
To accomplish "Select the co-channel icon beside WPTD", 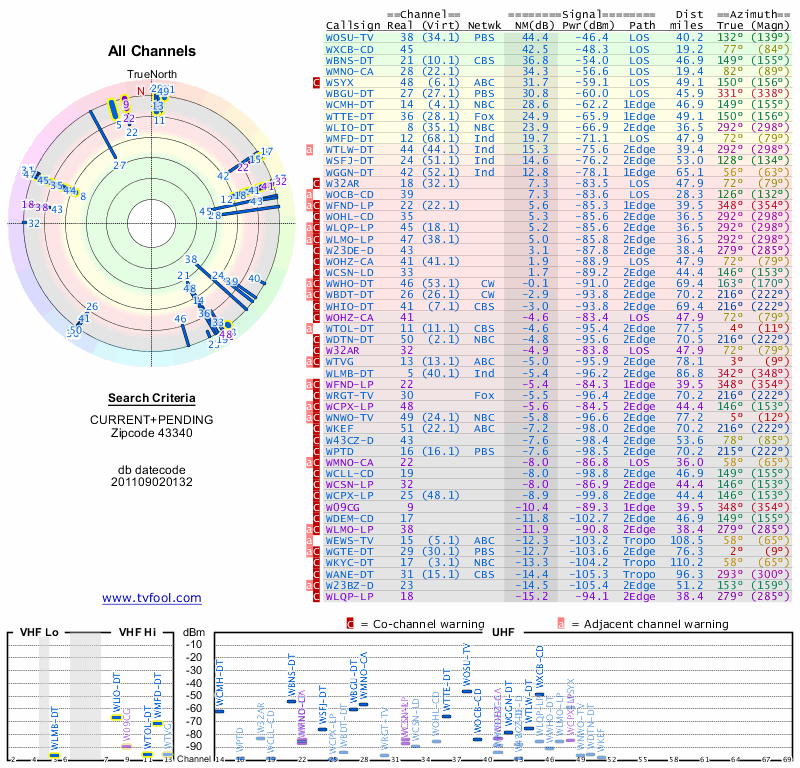I will pyautogui.click(x=317, y=450).
